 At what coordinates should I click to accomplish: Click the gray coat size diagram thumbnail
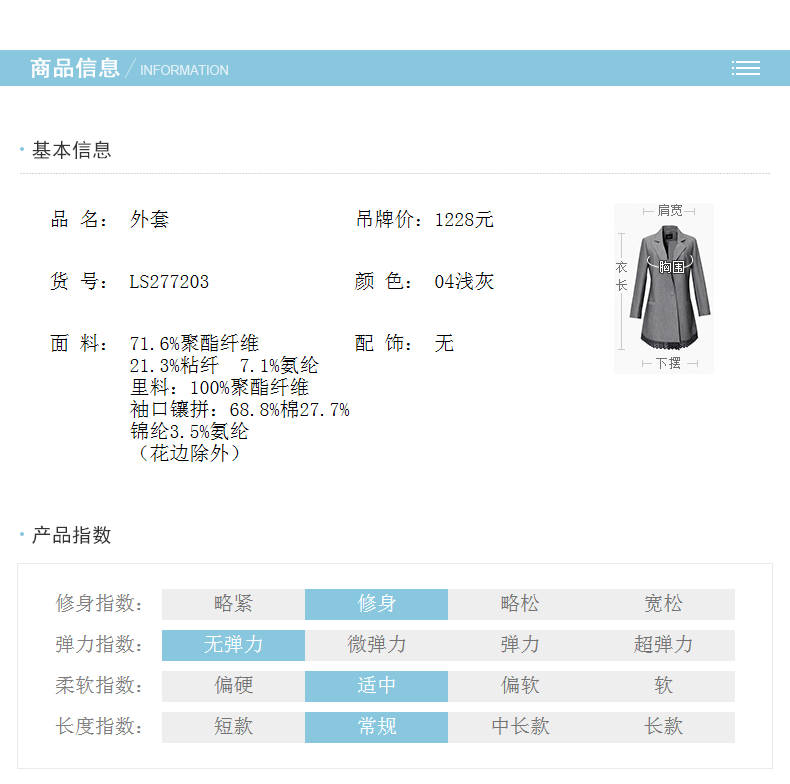point(663,288)
